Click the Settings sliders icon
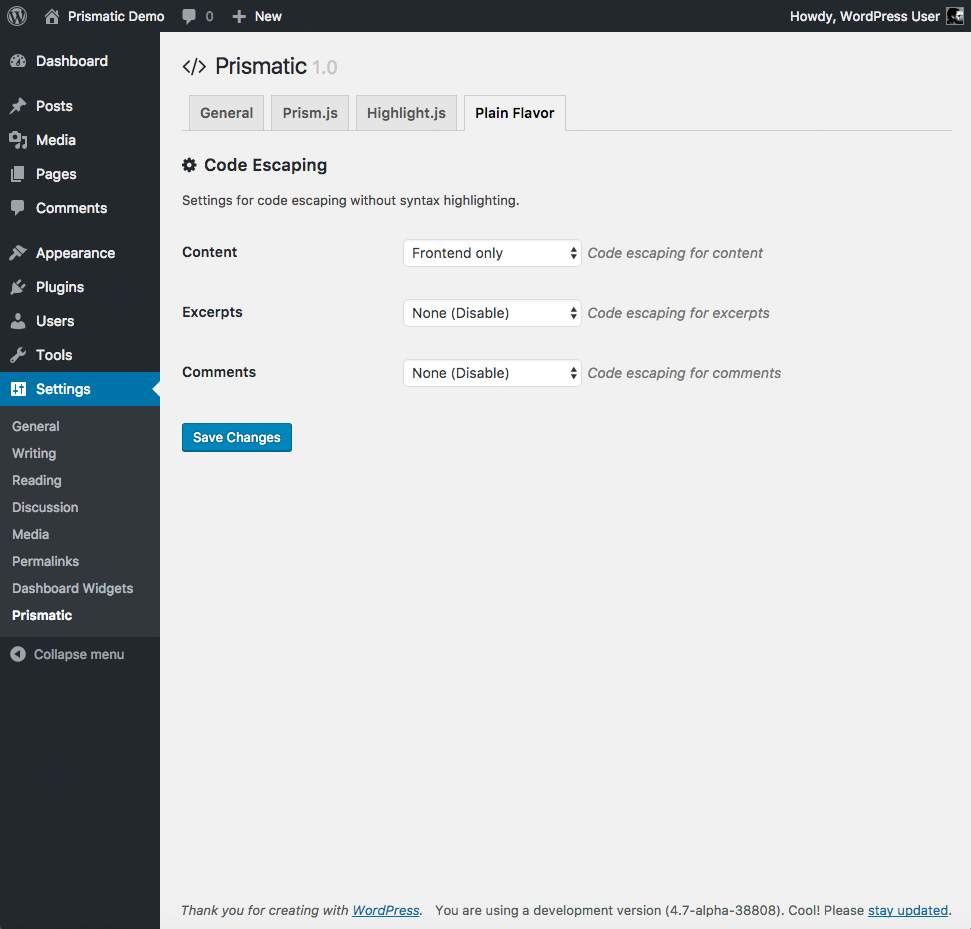 tap(19, 389)
